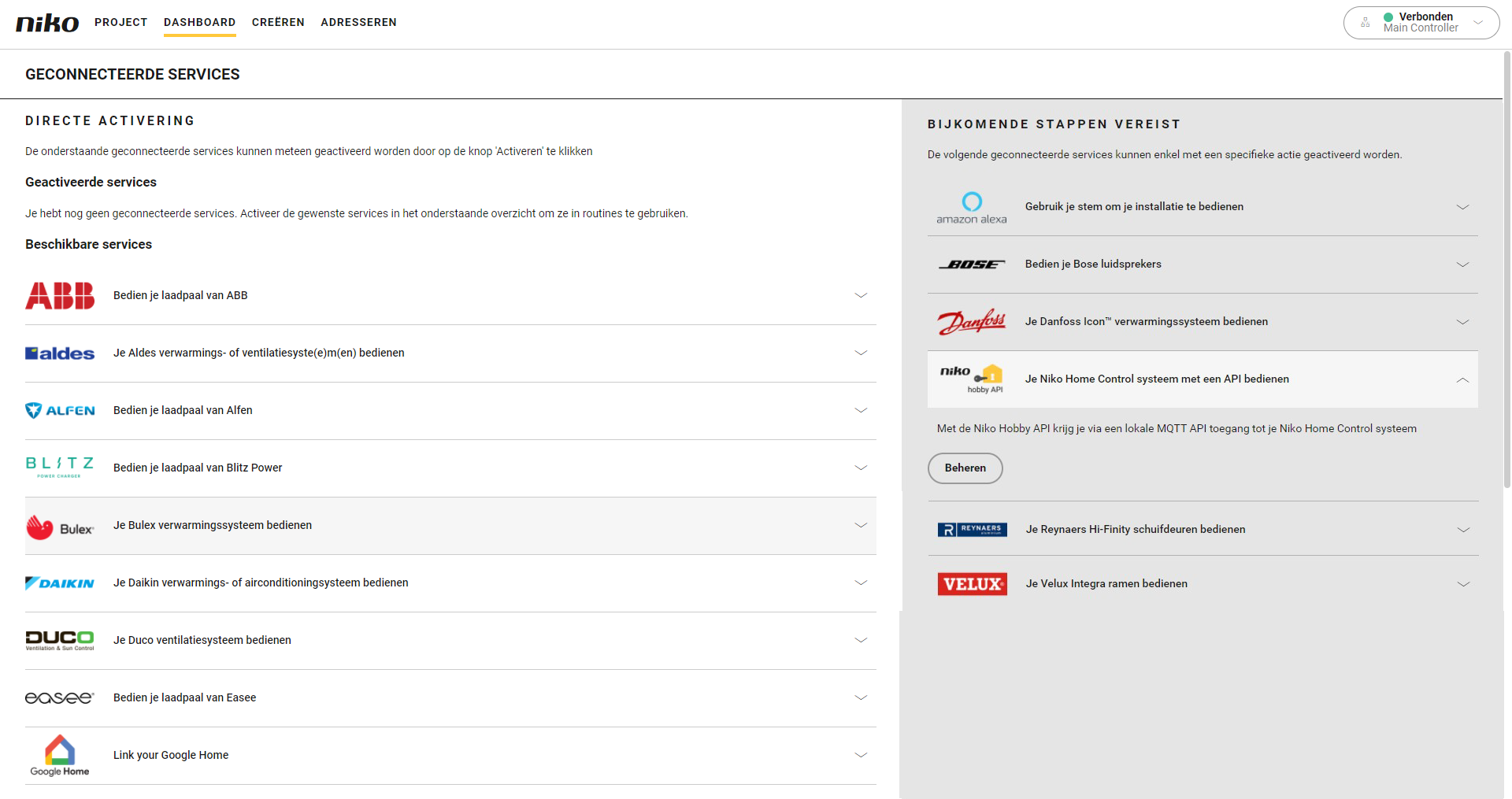
Task: Click 'Je Aldes verwarmings- of ventilatiesyste(e)m(en) bedienen'
Action: click(259, 353)
